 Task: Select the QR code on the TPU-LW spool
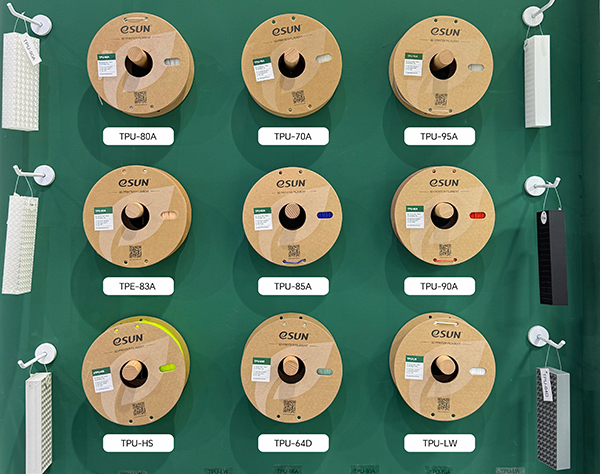point(443,404)
